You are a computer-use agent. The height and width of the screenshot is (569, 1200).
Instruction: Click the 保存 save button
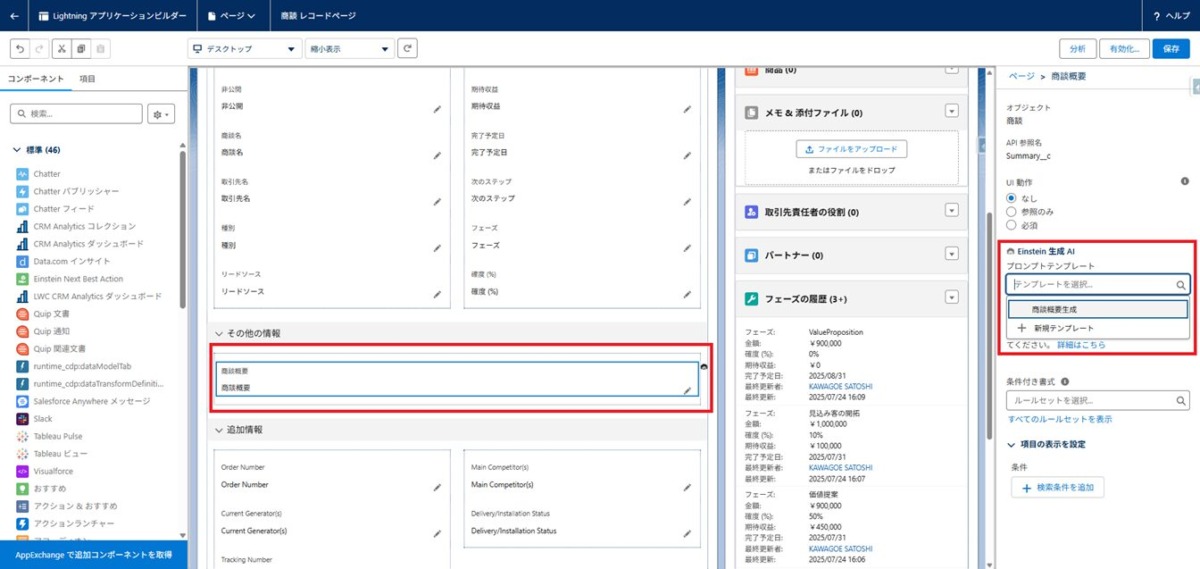(x=1172, y=48)
